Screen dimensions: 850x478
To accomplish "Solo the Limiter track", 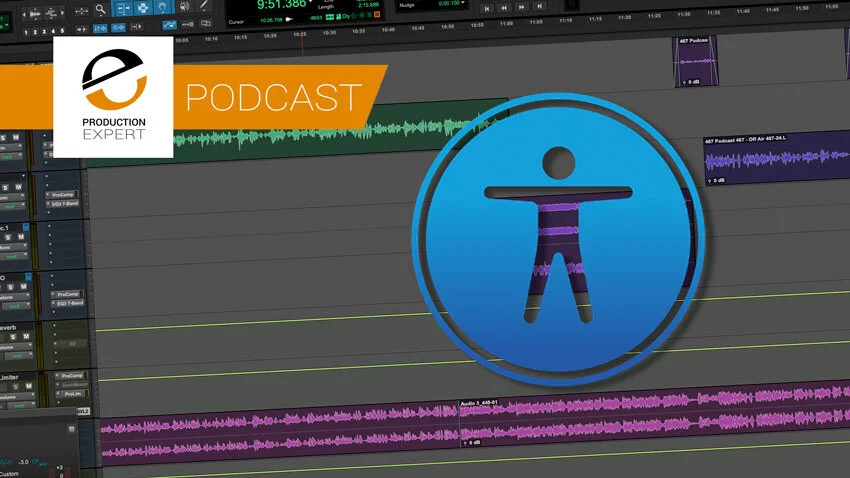I will (x=15, y=386).
